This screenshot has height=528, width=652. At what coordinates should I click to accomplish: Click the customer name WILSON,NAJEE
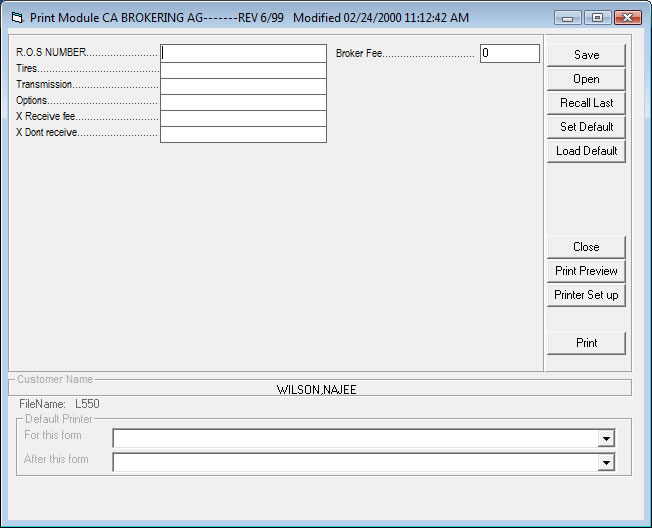point(316,390)
